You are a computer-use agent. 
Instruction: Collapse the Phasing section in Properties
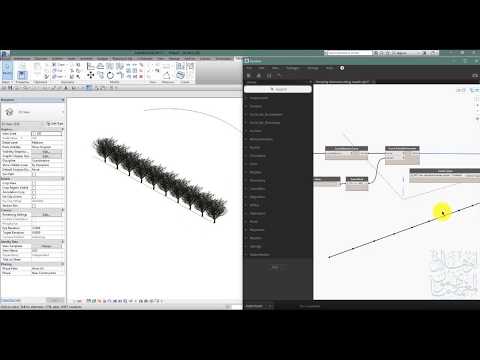pyautogui.click(x=62, y=264)
